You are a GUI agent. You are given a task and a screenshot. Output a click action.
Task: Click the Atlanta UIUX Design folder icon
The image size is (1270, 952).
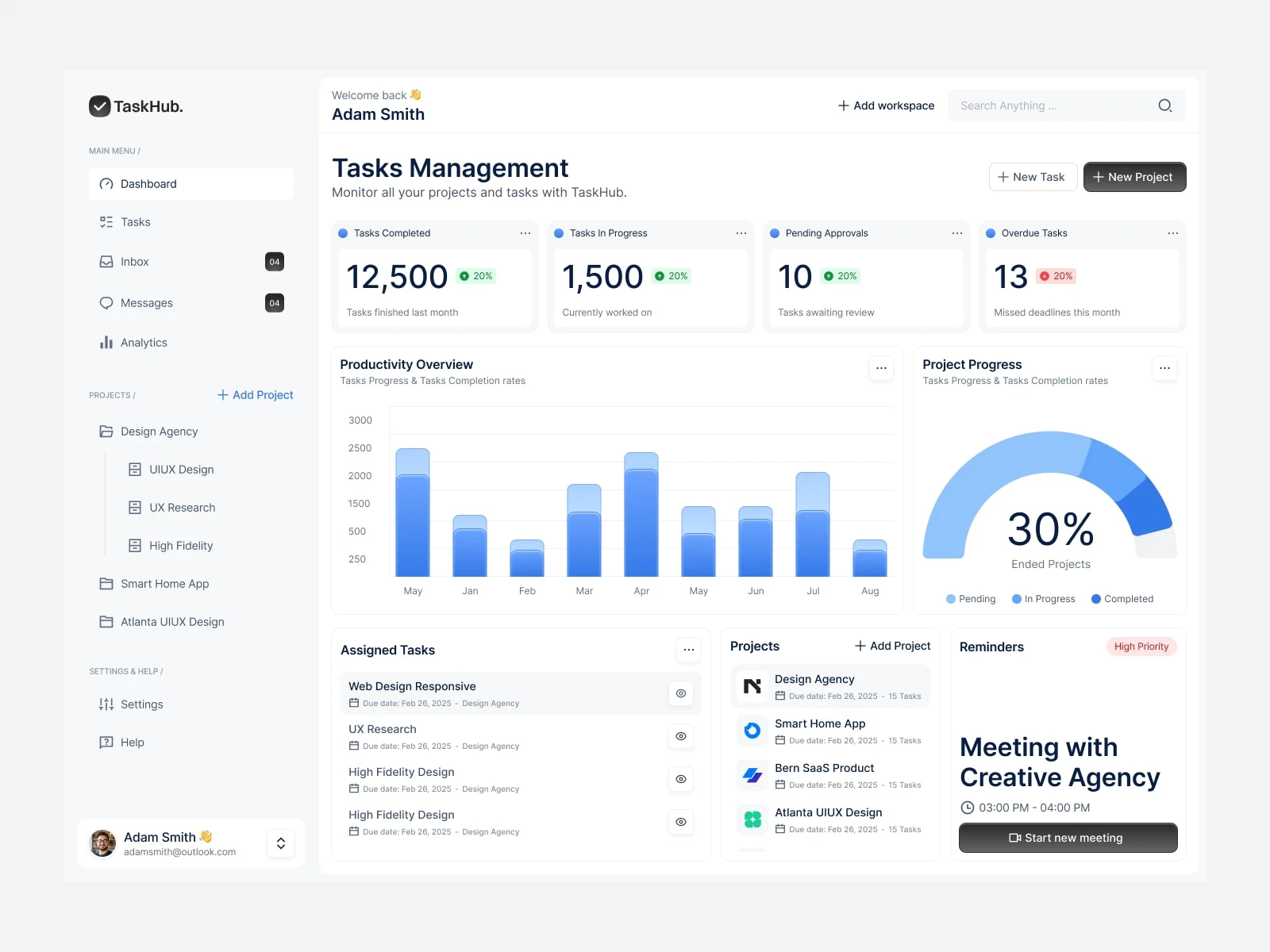(x=106, y=622)
